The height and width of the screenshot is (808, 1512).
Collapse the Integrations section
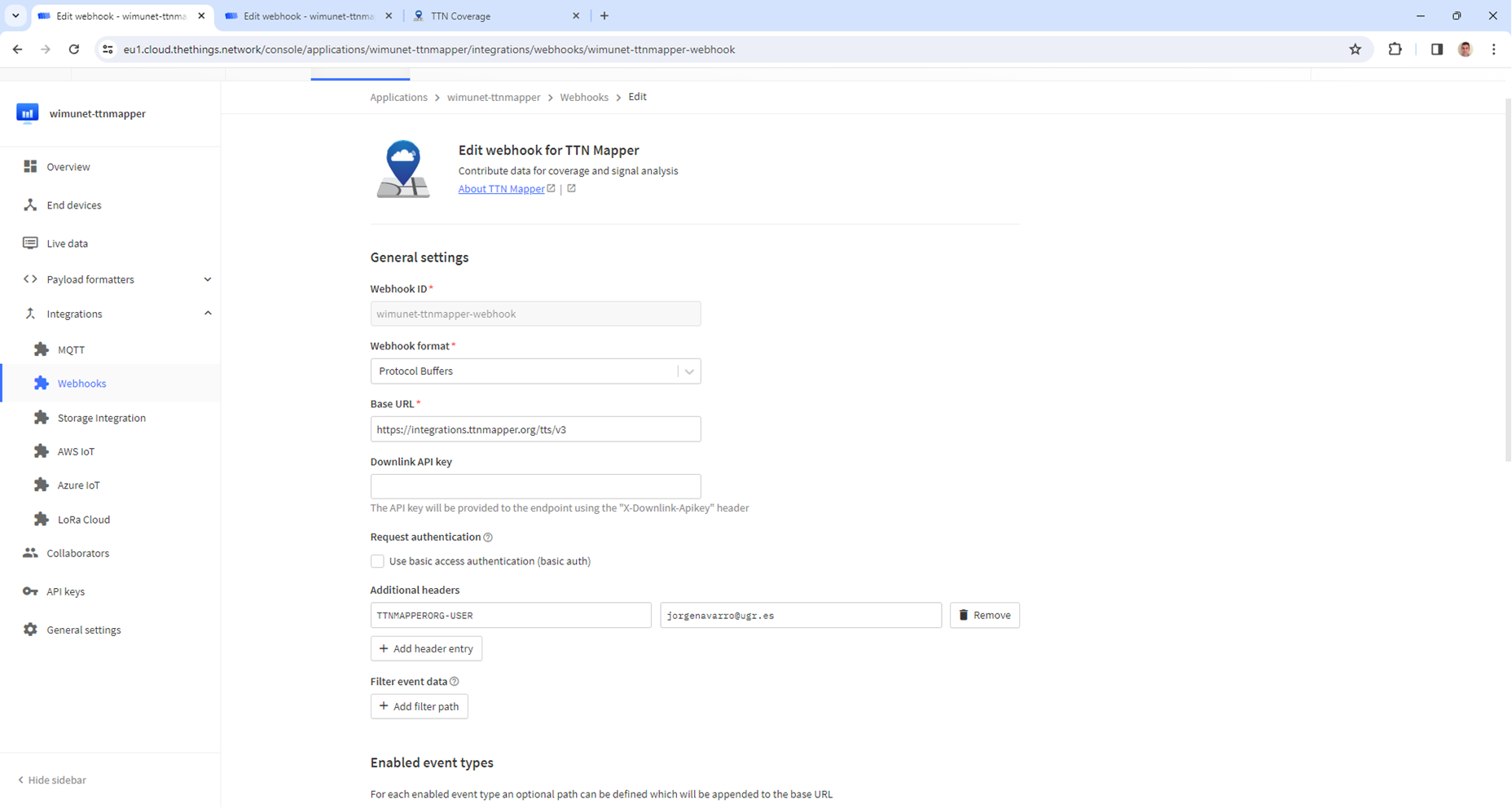tap(208, 314)
